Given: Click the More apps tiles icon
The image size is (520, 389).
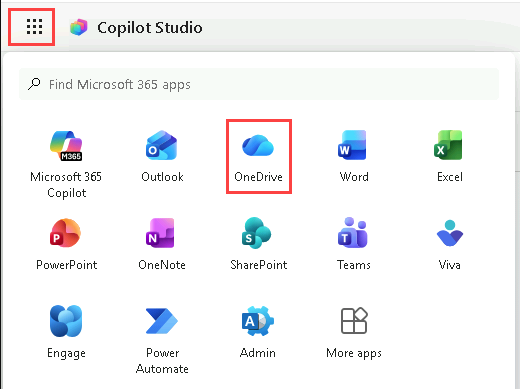Looking at the screenshot, I should 354,320.
